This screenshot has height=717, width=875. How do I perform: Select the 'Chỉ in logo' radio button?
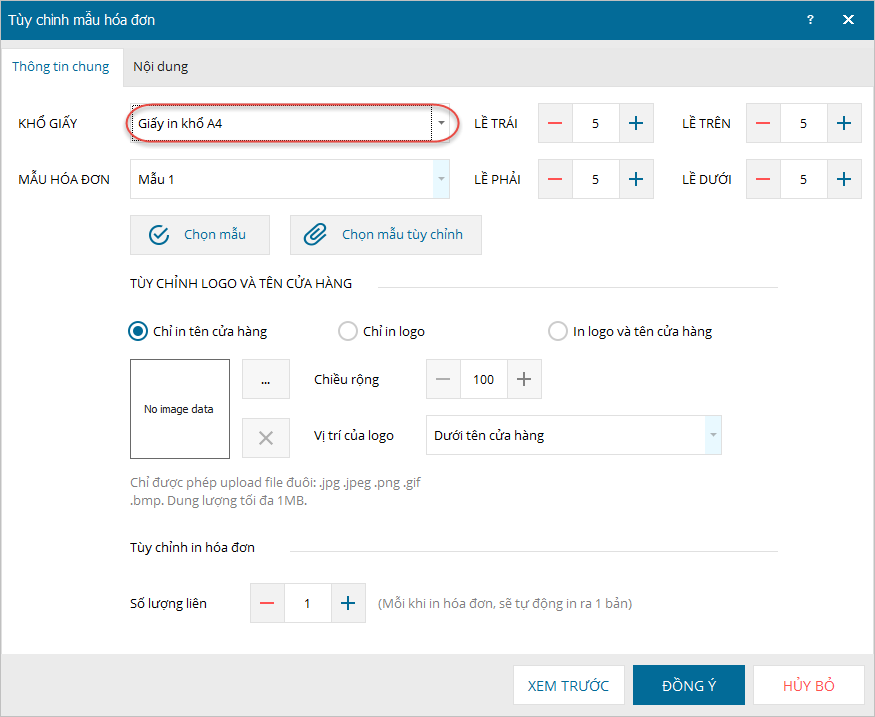[x=348, y=331]
